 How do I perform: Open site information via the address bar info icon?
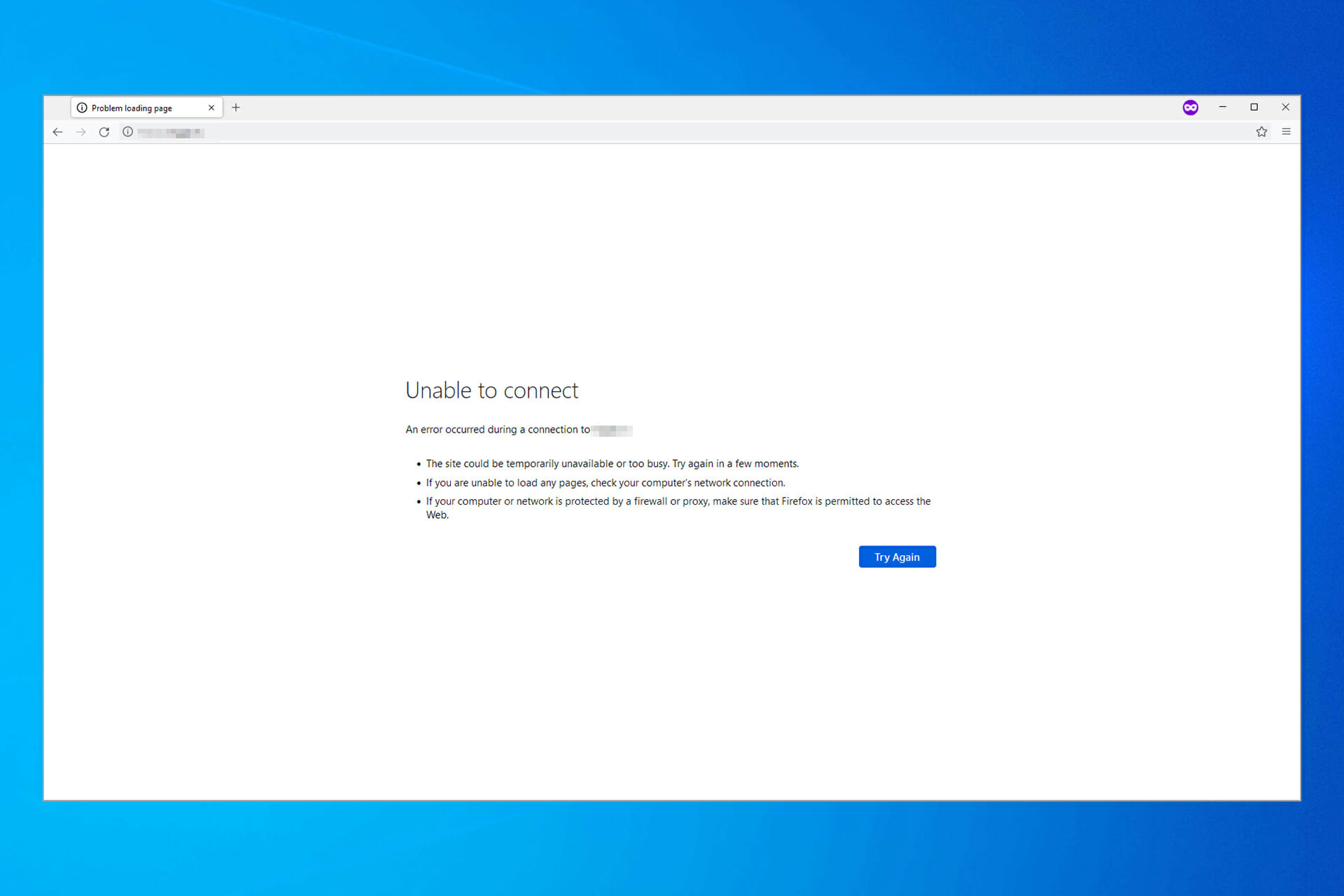click(x=127, y=132)
